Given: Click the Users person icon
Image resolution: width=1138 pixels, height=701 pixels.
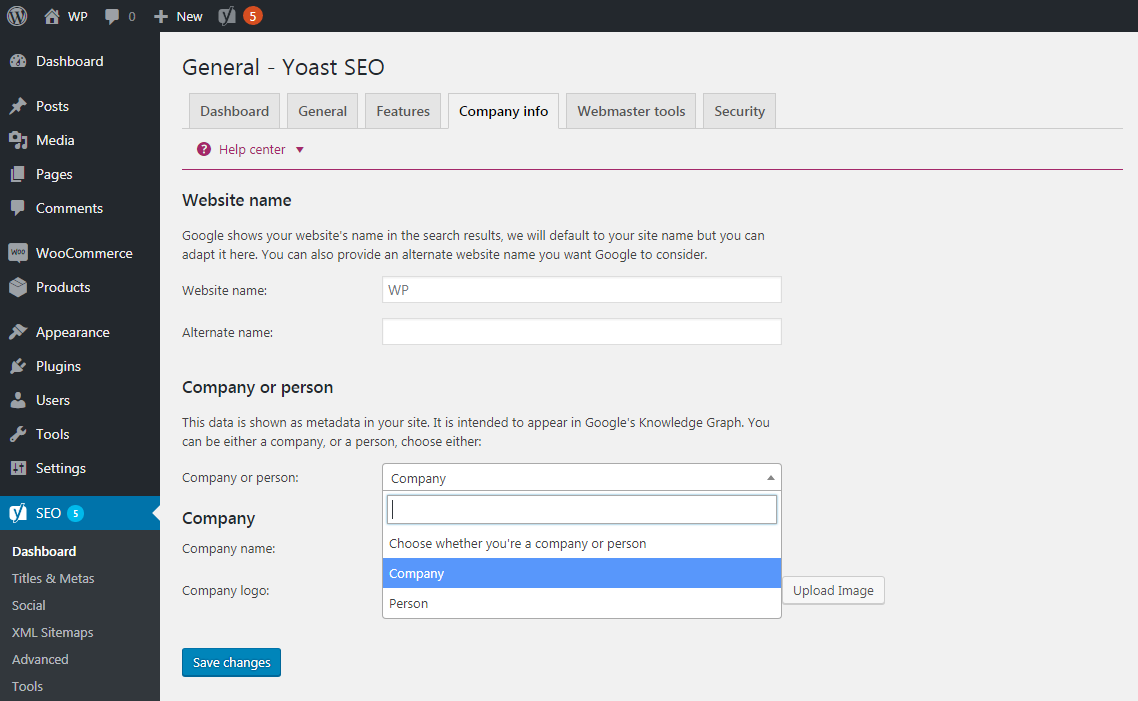Looking at the screenshot, I should [x=18, y=400].
